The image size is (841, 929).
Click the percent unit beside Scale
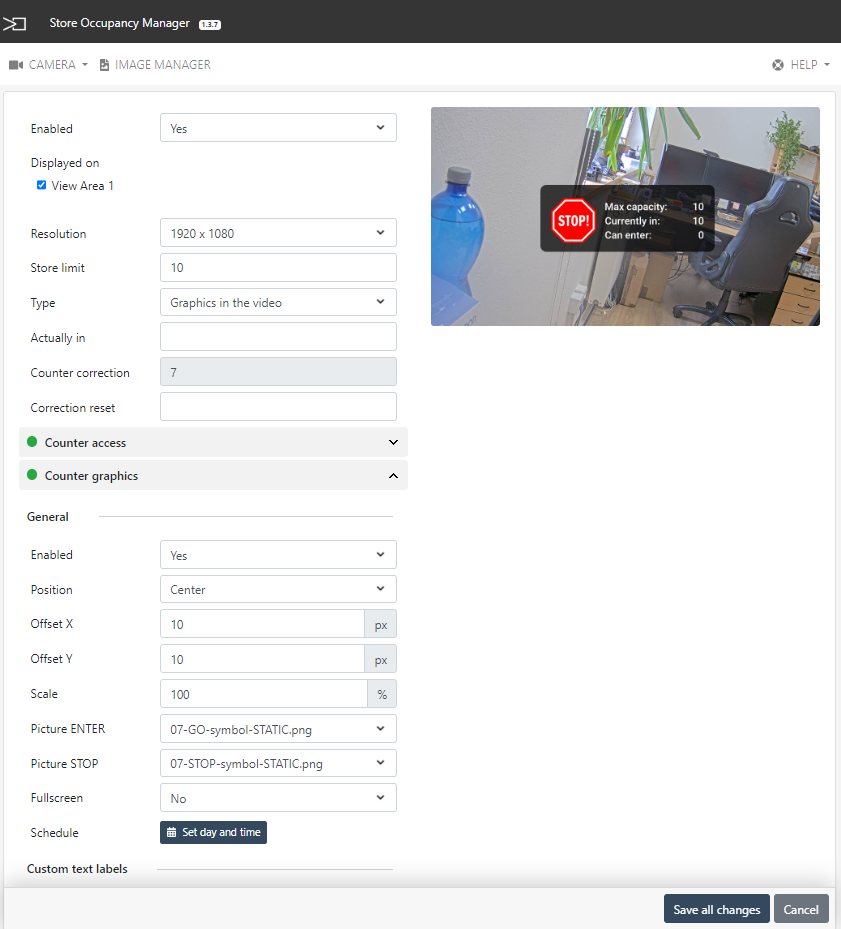pyautogui.click(x=382, y=694)
